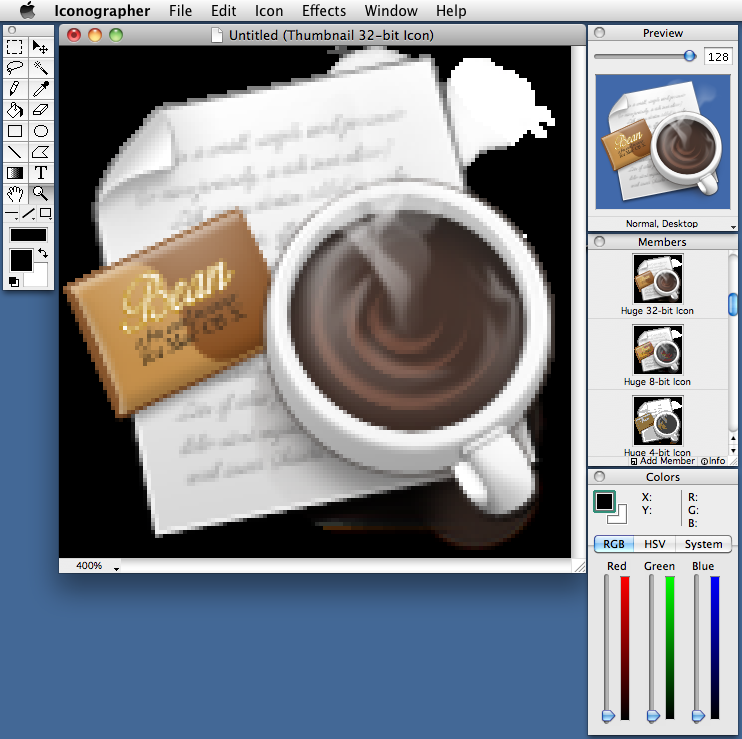Swap foreground and background colors arrow

coord(43,254)
